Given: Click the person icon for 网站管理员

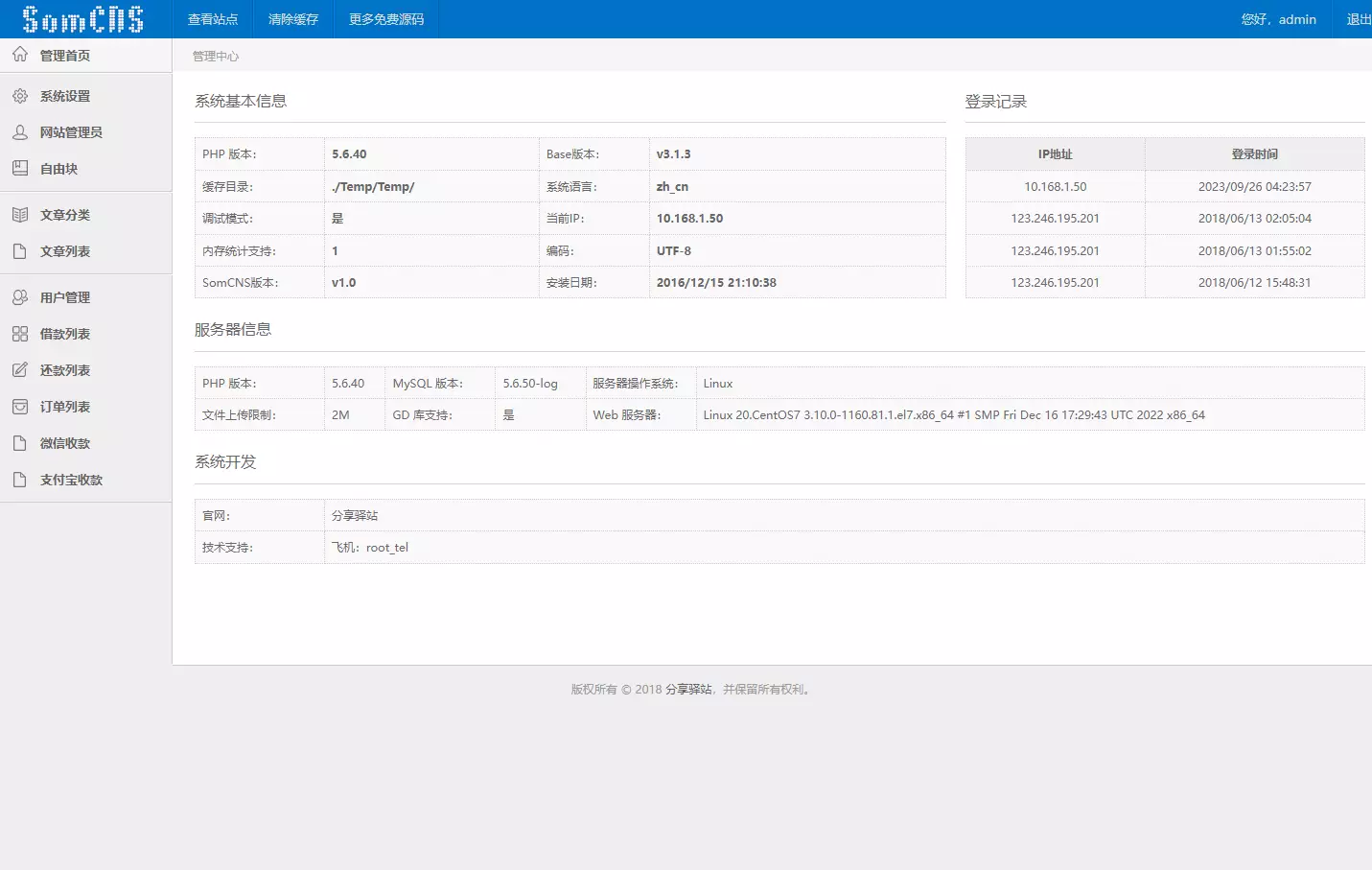Looking at the screenshot, I should tap(20, 132).
